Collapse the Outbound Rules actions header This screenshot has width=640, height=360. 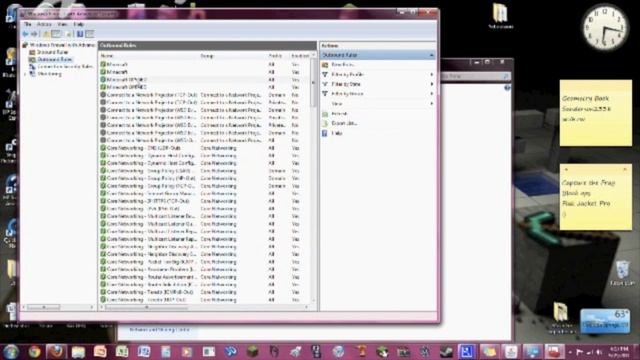431,55
